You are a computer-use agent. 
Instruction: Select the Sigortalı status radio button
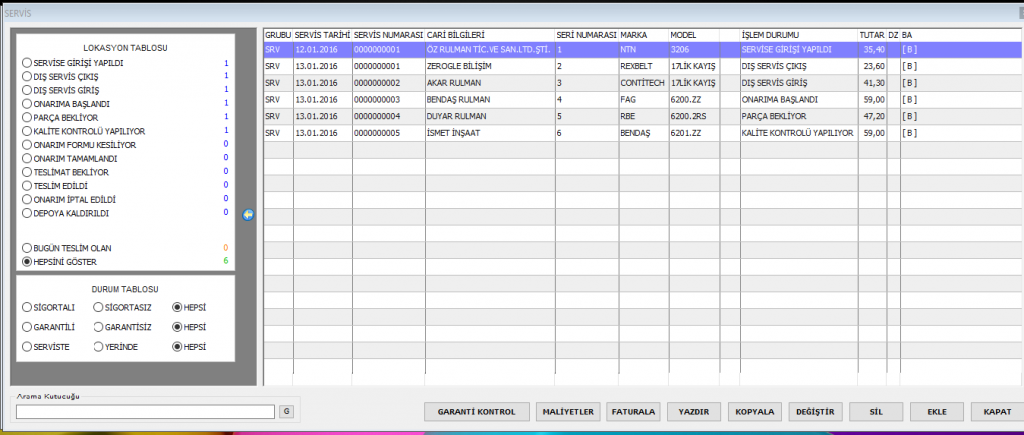click(27, 307)
